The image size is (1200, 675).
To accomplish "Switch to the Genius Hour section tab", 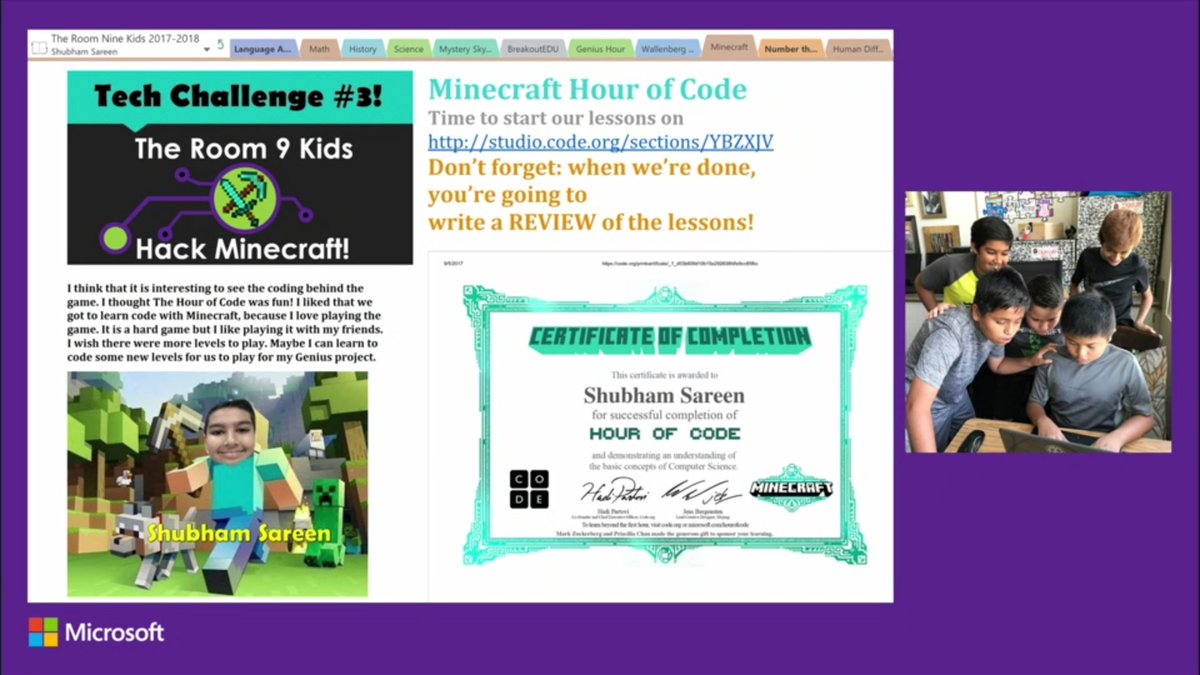I will [x=600, y=48].
